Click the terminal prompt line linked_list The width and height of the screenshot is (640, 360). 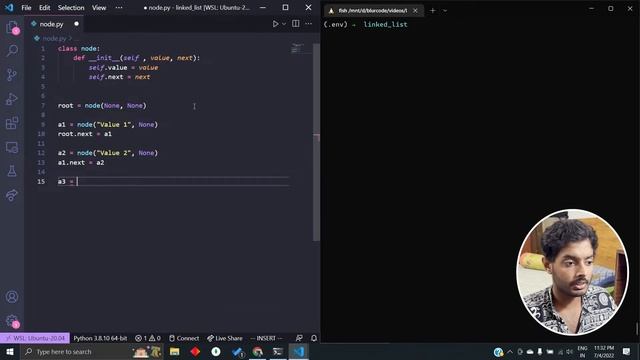pyautogui.click(x=365, y=24)
